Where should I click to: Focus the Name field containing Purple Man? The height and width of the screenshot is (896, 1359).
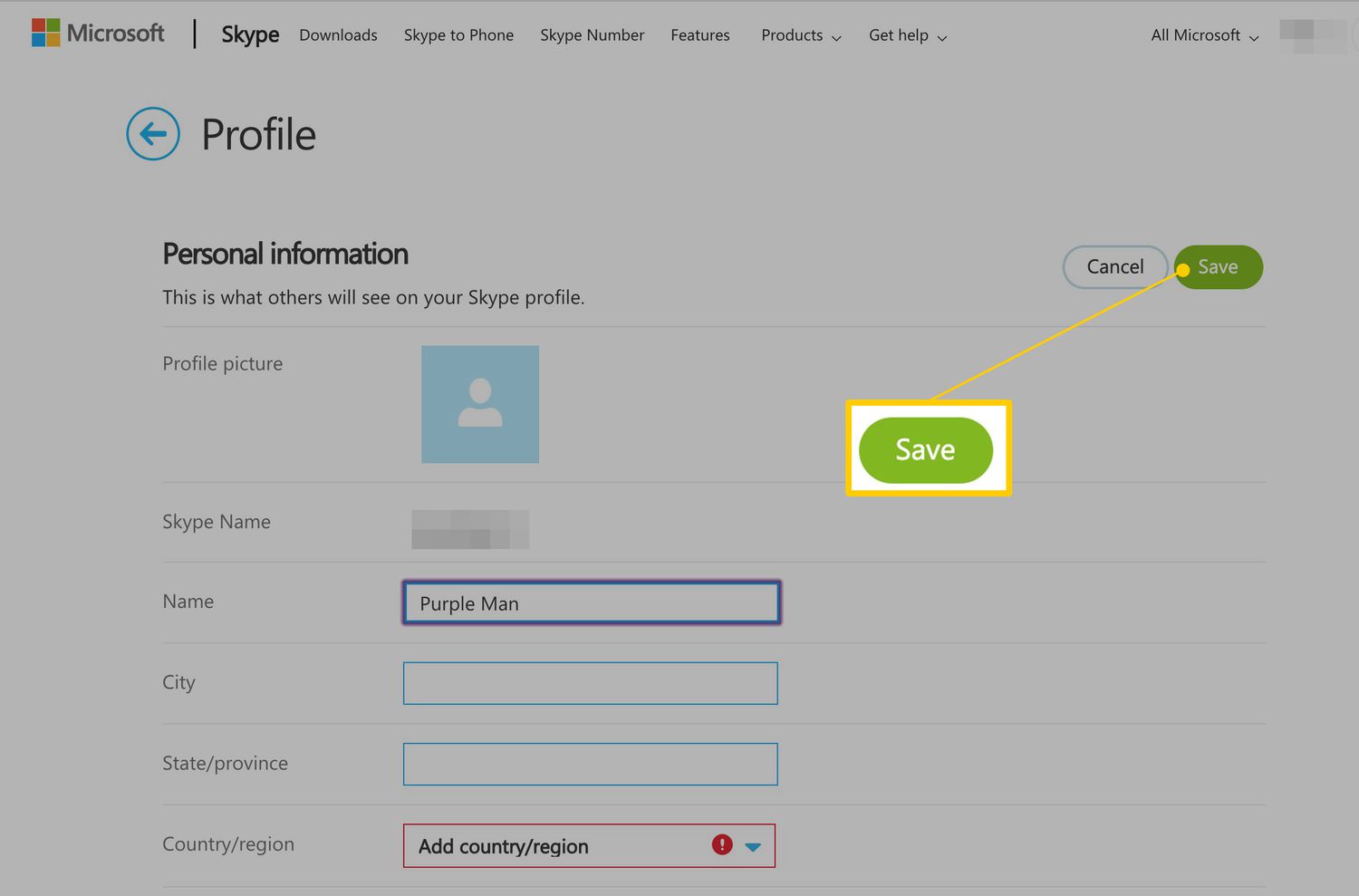click(x=591, y=603)
